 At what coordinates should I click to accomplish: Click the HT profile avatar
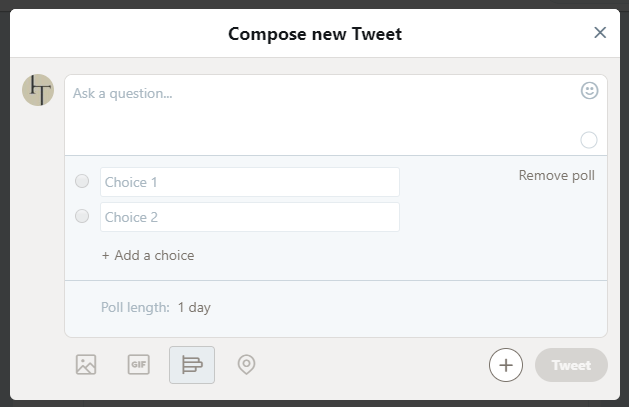(x=38, y=90)
